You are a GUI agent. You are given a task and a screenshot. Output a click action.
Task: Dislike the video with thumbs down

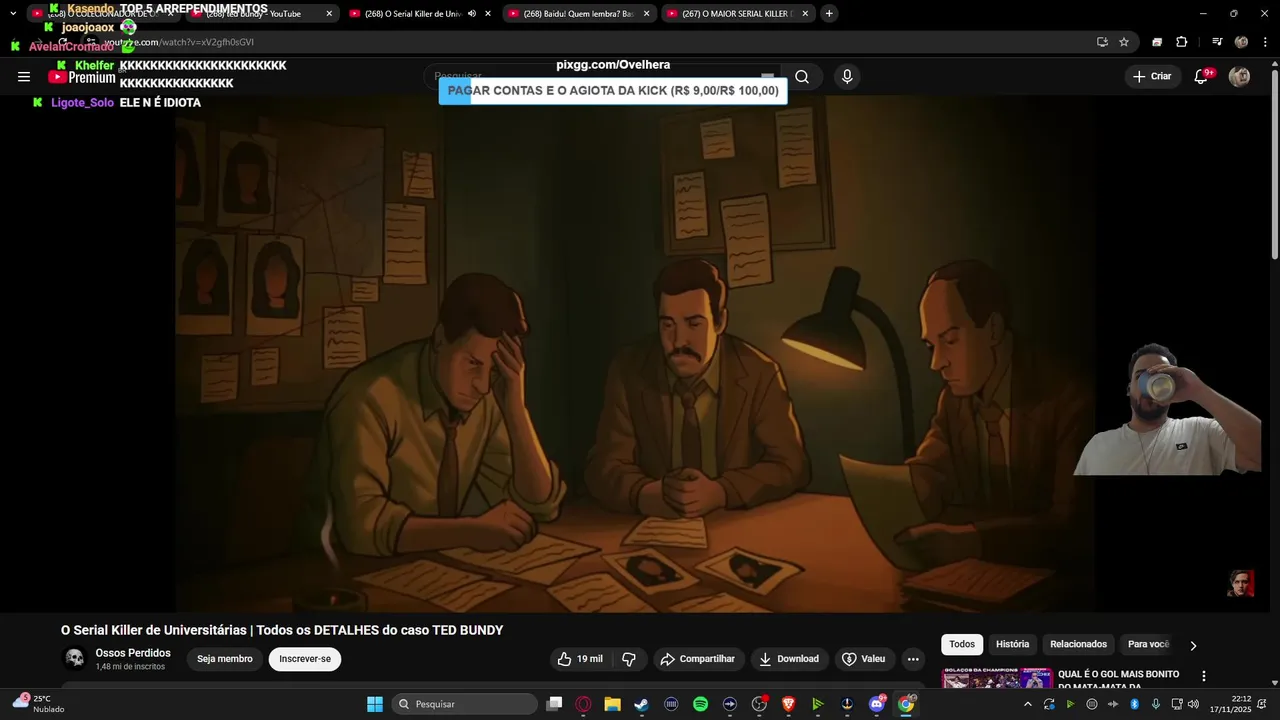point(629,659)
